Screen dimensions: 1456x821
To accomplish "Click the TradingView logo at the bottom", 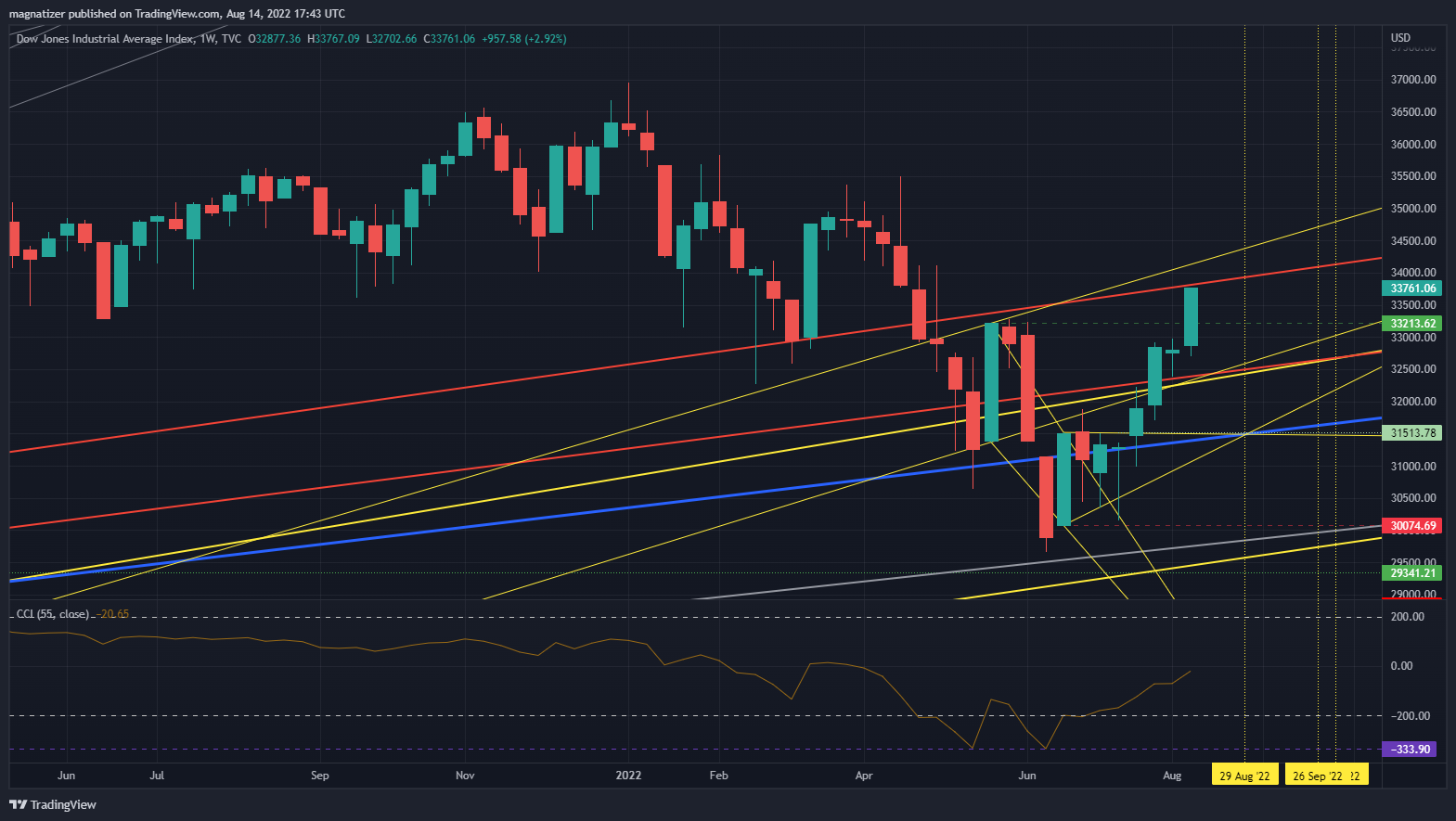I will pos(53,804).
